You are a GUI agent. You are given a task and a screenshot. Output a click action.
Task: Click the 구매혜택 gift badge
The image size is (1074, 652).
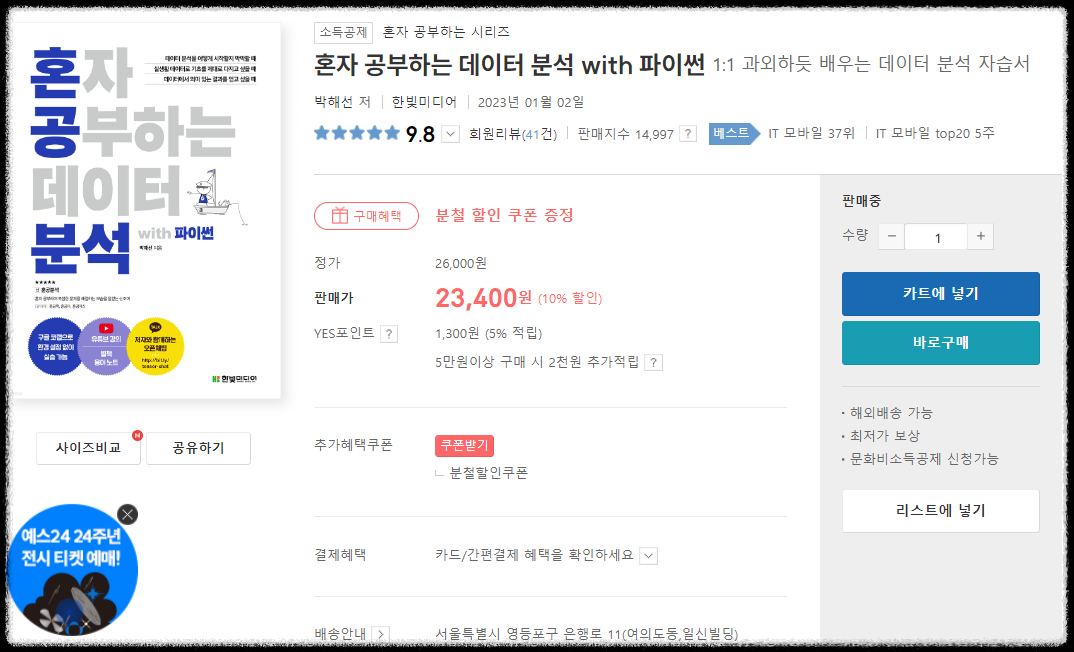point(366,216)
